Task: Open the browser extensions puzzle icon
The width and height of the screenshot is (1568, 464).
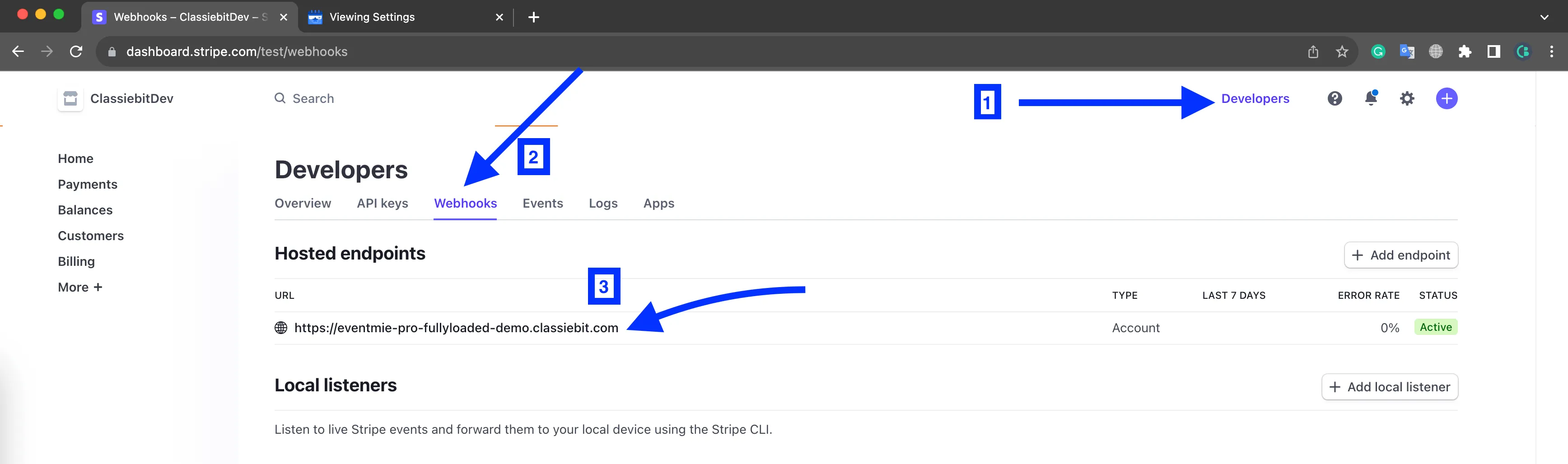Action: tap(1465, 52)
